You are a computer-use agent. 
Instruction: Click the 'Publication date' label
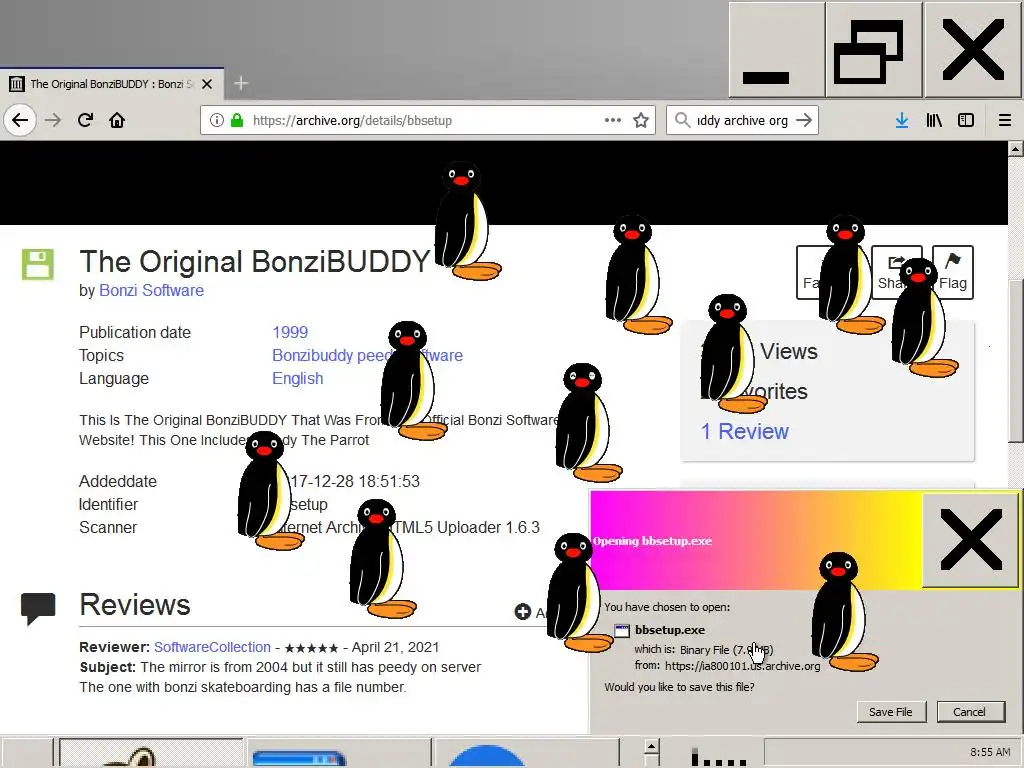pos(135,332)
